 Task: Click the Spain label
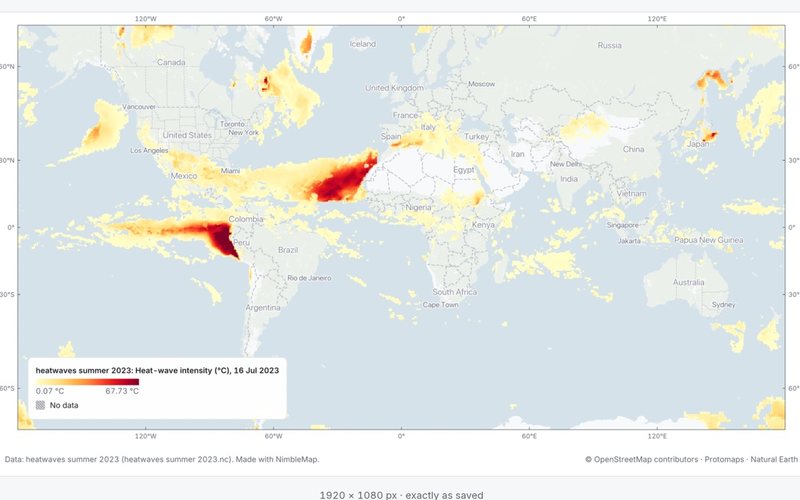coord(391,137)
